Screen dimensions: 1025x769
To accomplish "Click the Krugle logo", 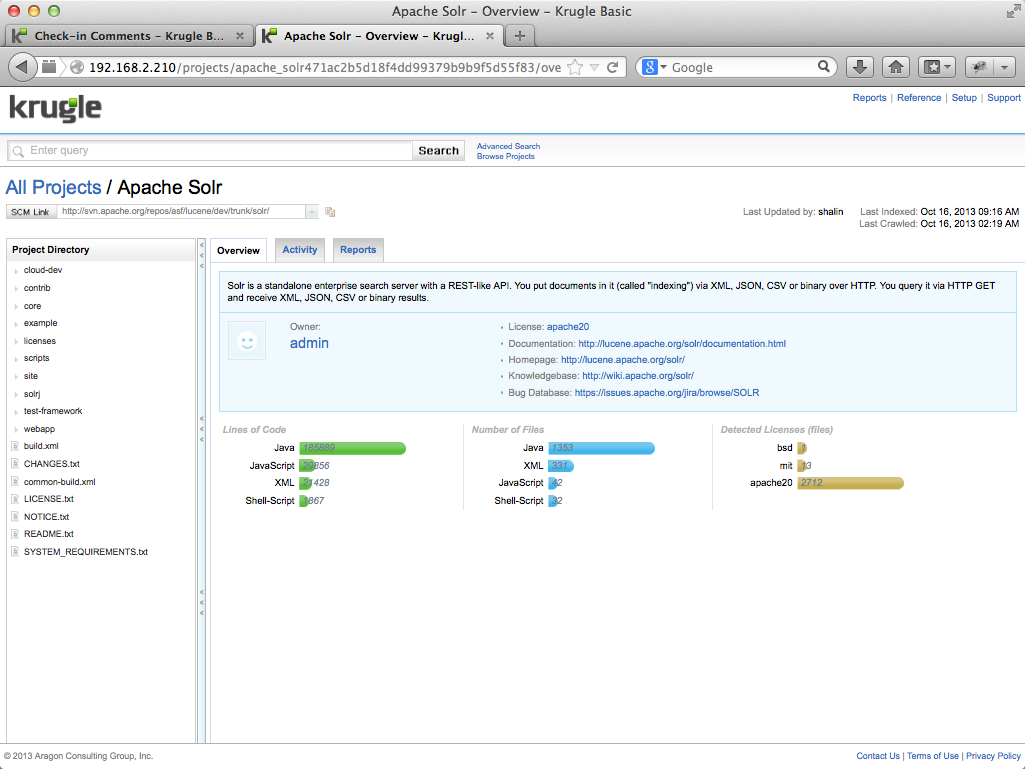I will tap(56, 109).
